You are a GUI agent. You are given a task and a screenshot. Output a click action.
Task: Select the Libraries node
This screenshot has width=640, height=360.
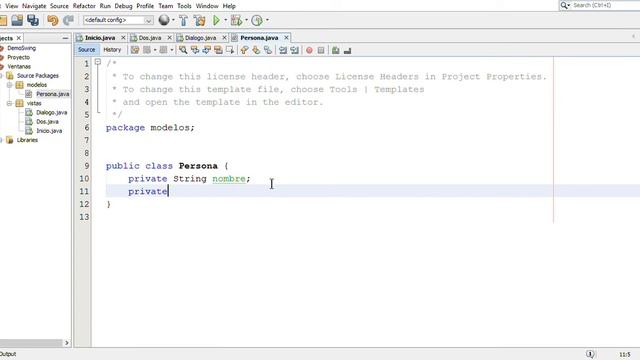point(27,140)
